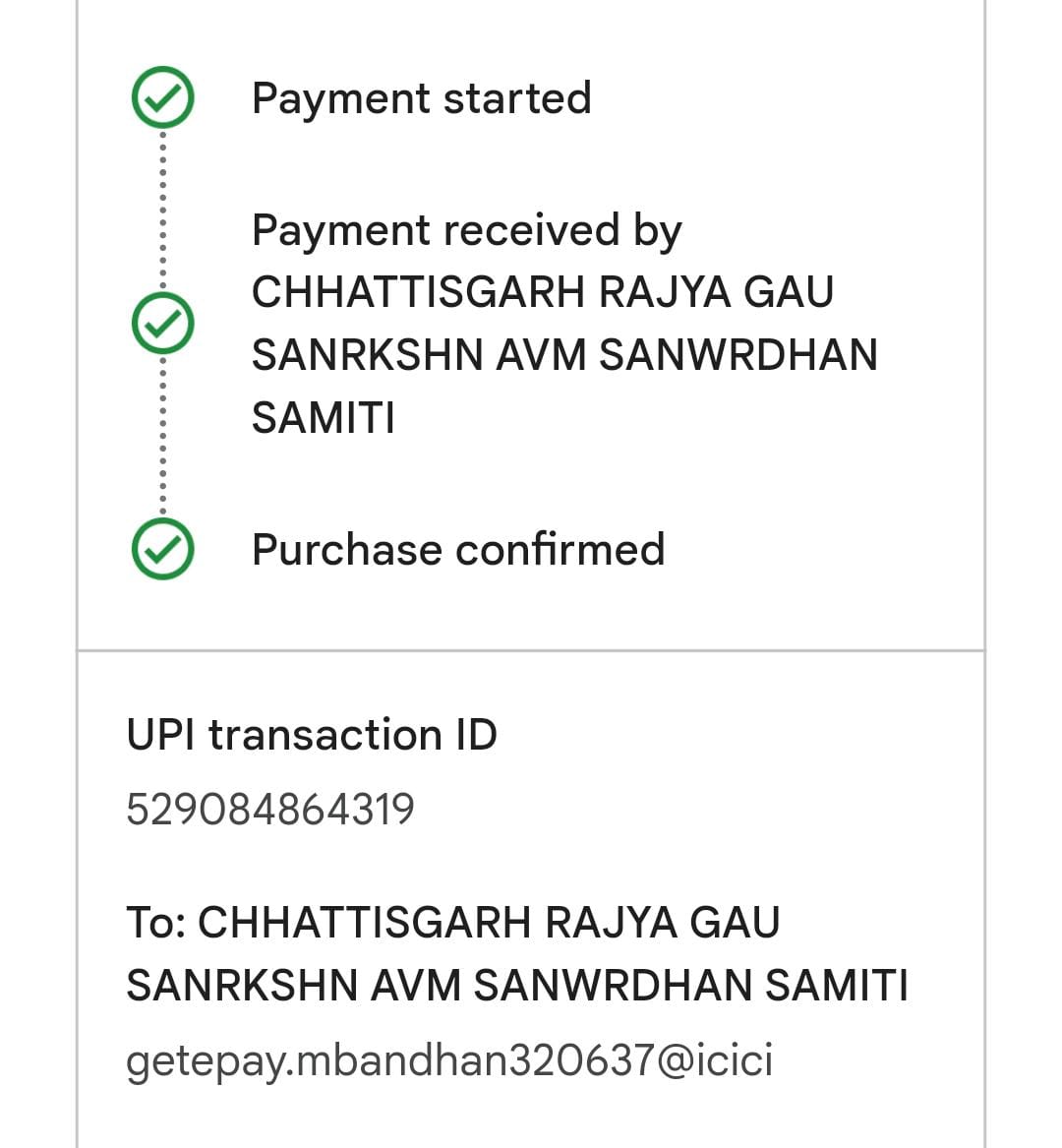Tap the "Payment received by" status line
1062x1148 pixels.
[x=466, y=230]
